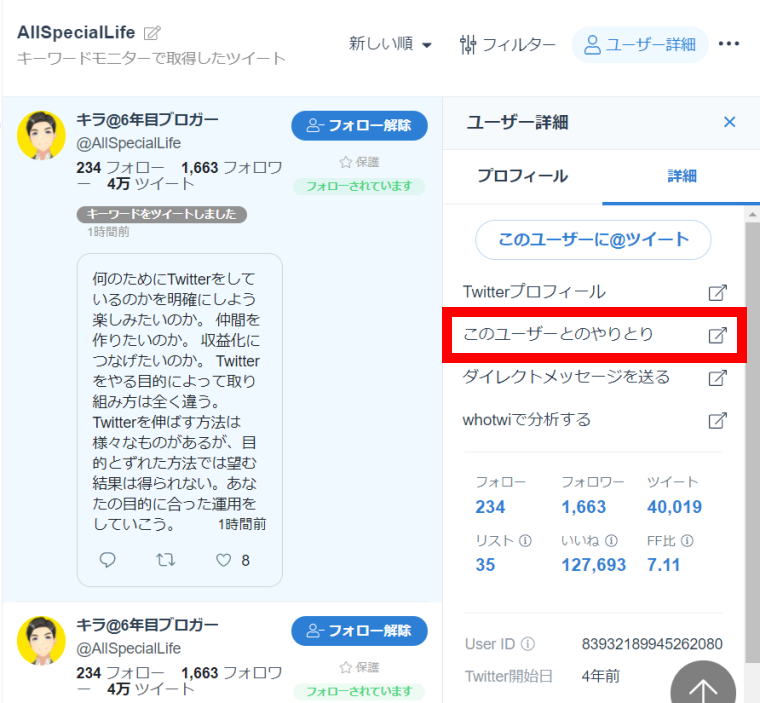Open the フィルター options
The width and height of the screenshot is (760, 703).
[x=507, y=44]
